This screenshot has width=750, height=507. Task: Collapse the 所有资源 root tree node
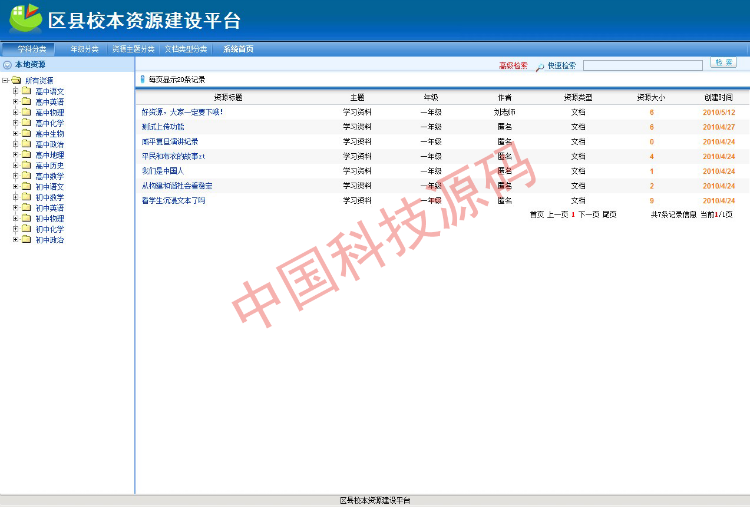click(x=5, y=80)
